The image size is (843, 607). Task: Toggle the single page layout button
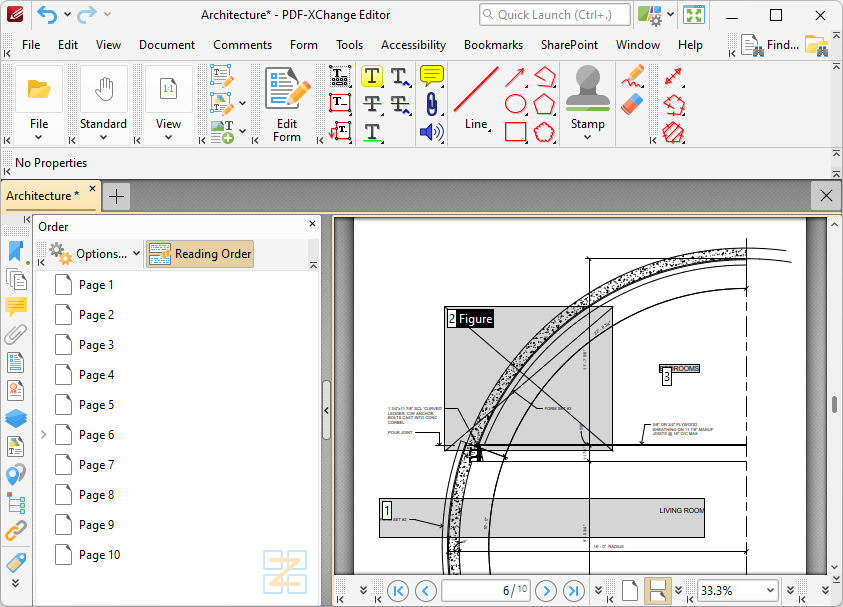(630, 590)
